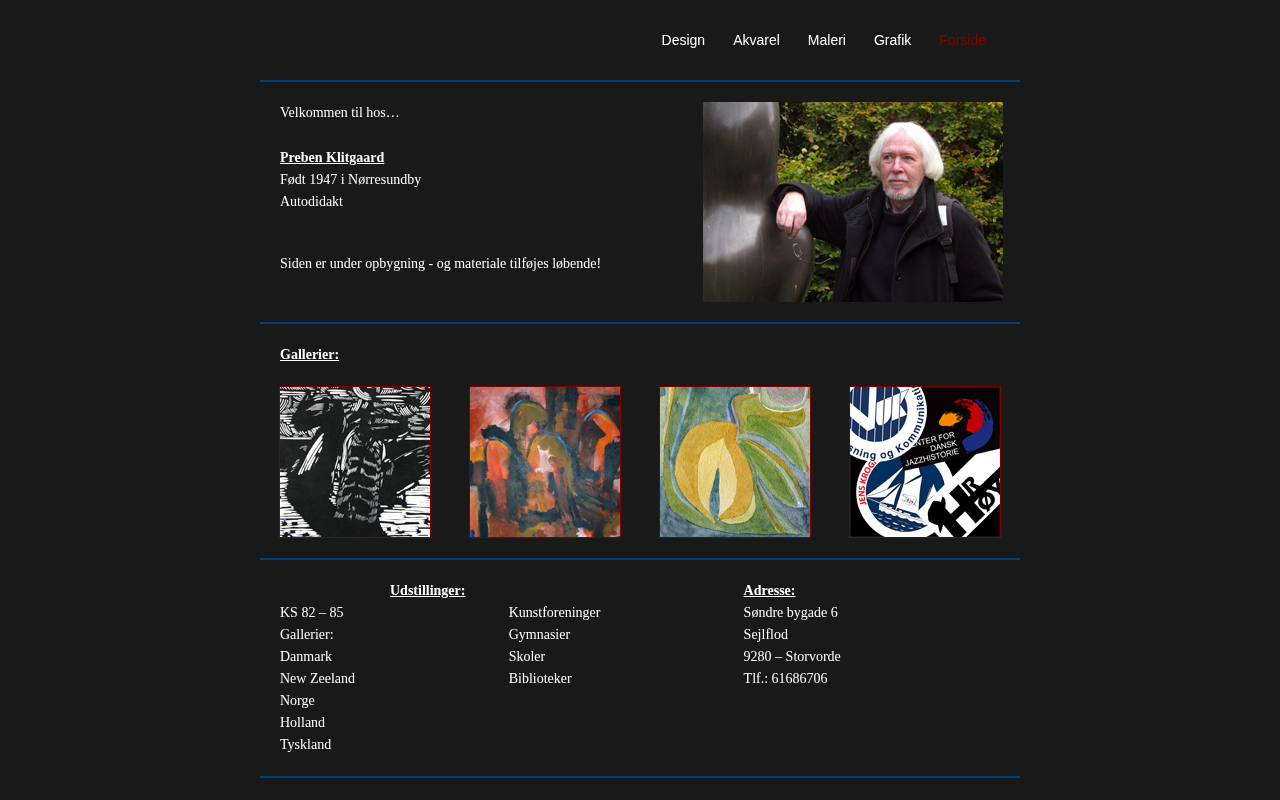The image size is (1280, 800).
Task: Open the Maleri navigation link
Action: tap(827, 40)
